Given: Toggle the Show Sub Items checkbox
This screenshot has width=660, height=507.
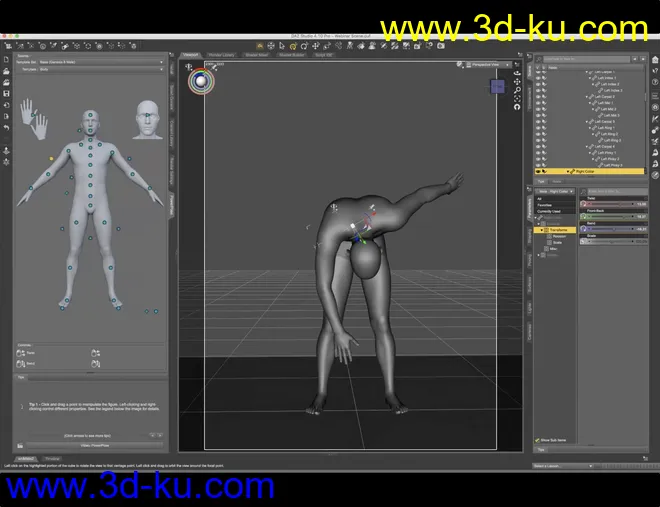Looking at the screenshot, I should pyautogui.click(x=539, y=440).
